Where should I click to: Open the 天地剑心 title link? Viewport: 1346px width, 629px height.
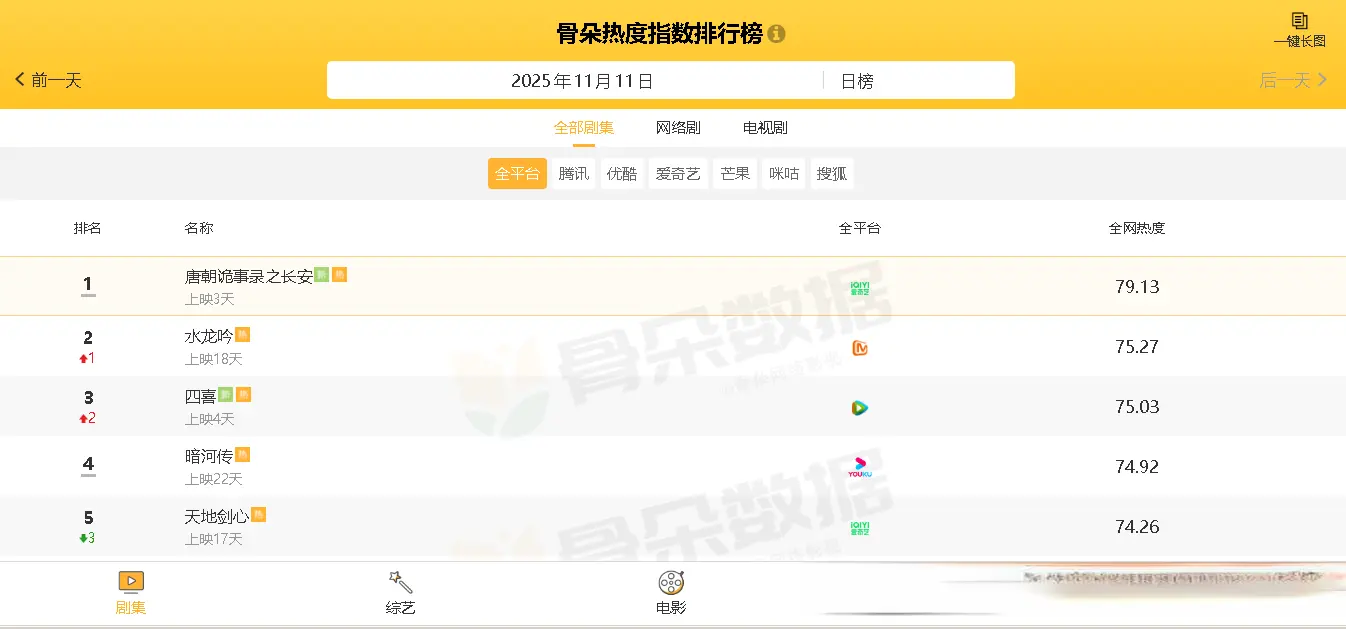[x=217, y=516]
